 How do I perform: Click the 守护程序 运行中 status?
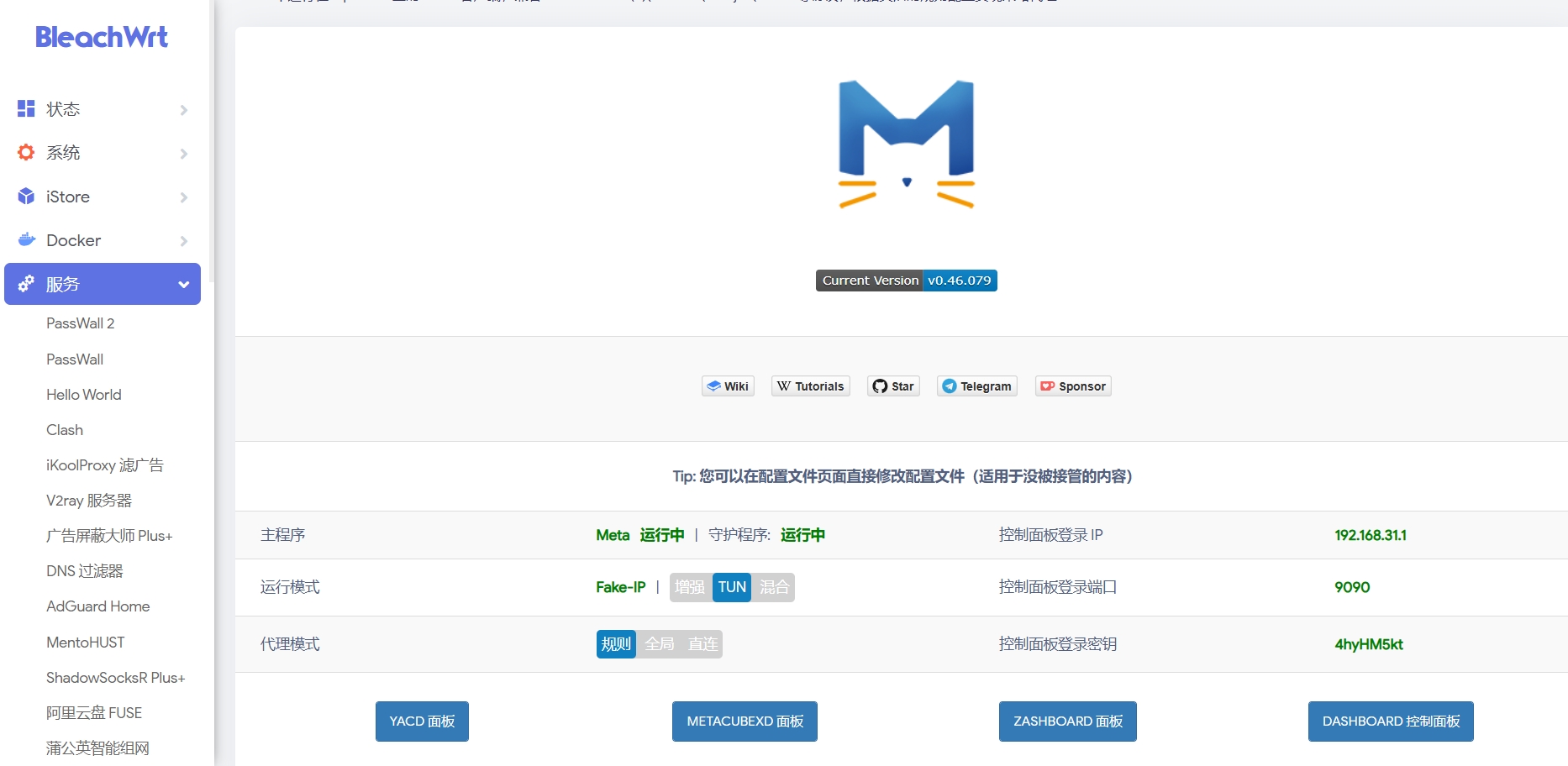click(x=766, y=535)
